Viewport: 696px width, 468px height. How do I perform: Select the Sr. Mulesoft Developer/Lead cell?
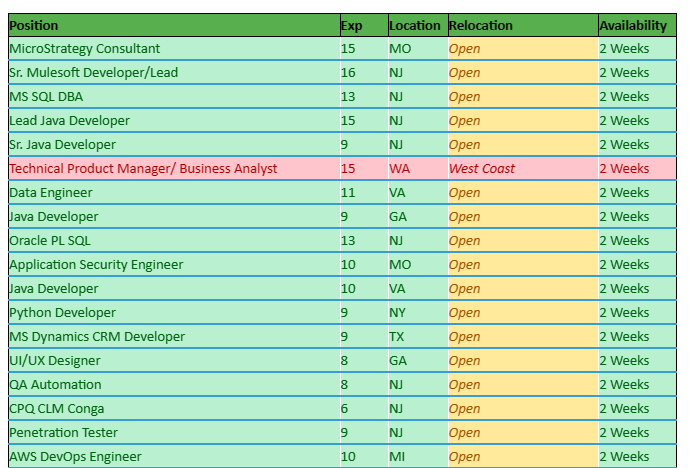tap(174, 72)
